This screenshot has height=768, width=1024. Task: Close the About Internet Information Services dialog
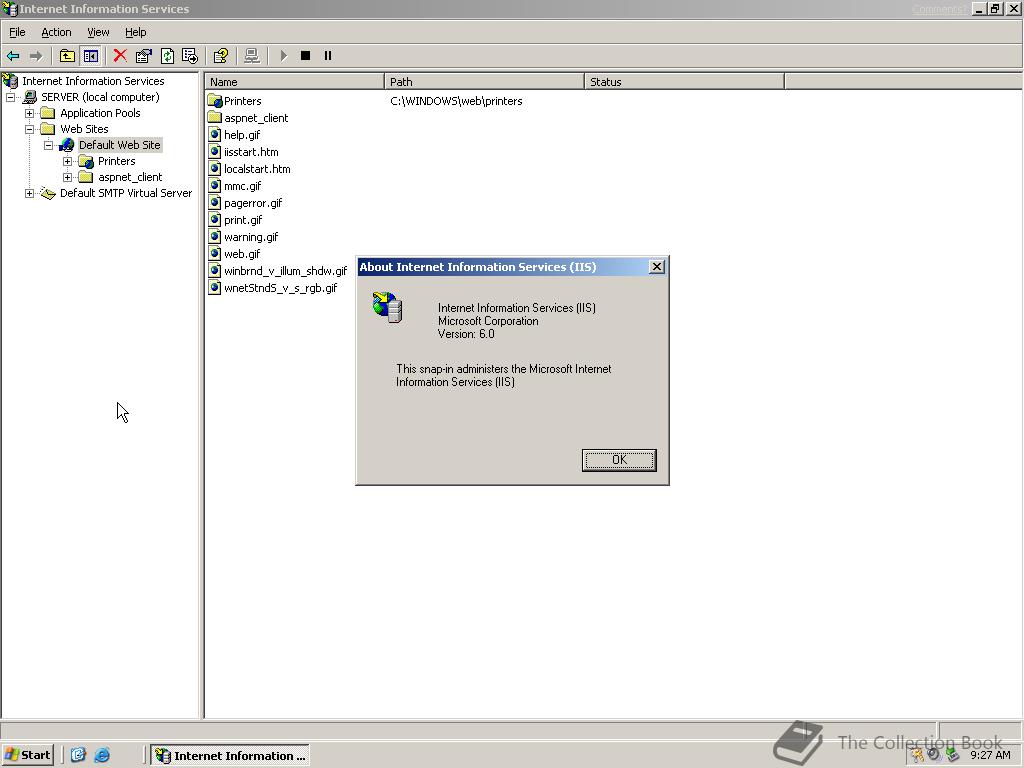click(x=657, y=266)
